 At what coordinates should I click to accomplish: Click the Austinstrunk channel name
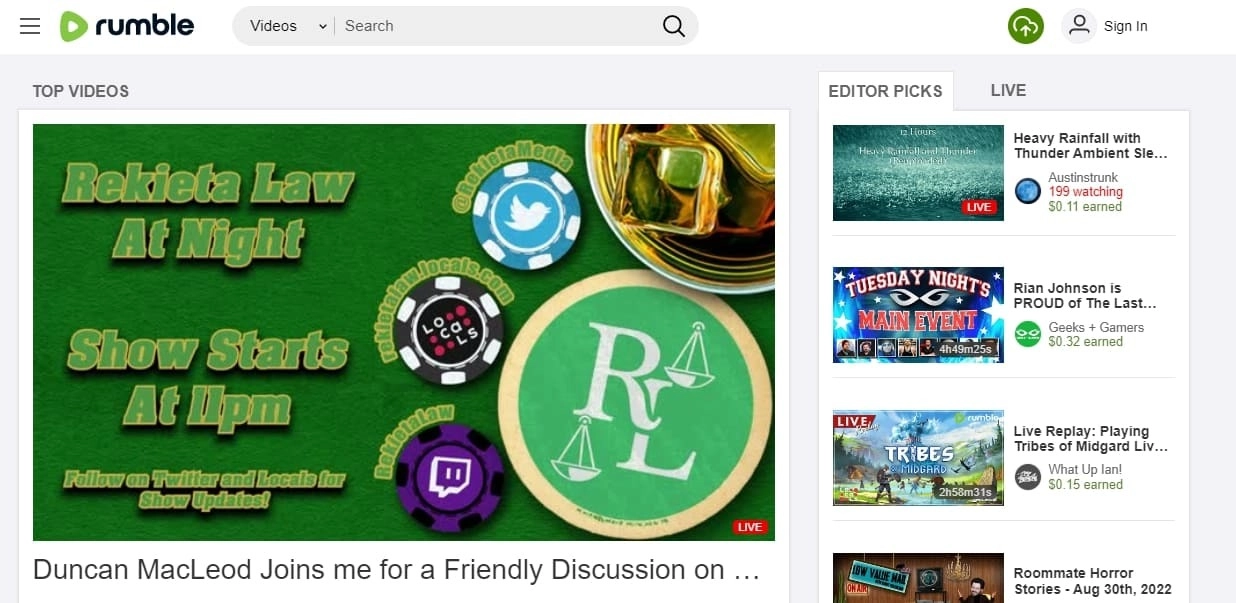coord(1083,177)
